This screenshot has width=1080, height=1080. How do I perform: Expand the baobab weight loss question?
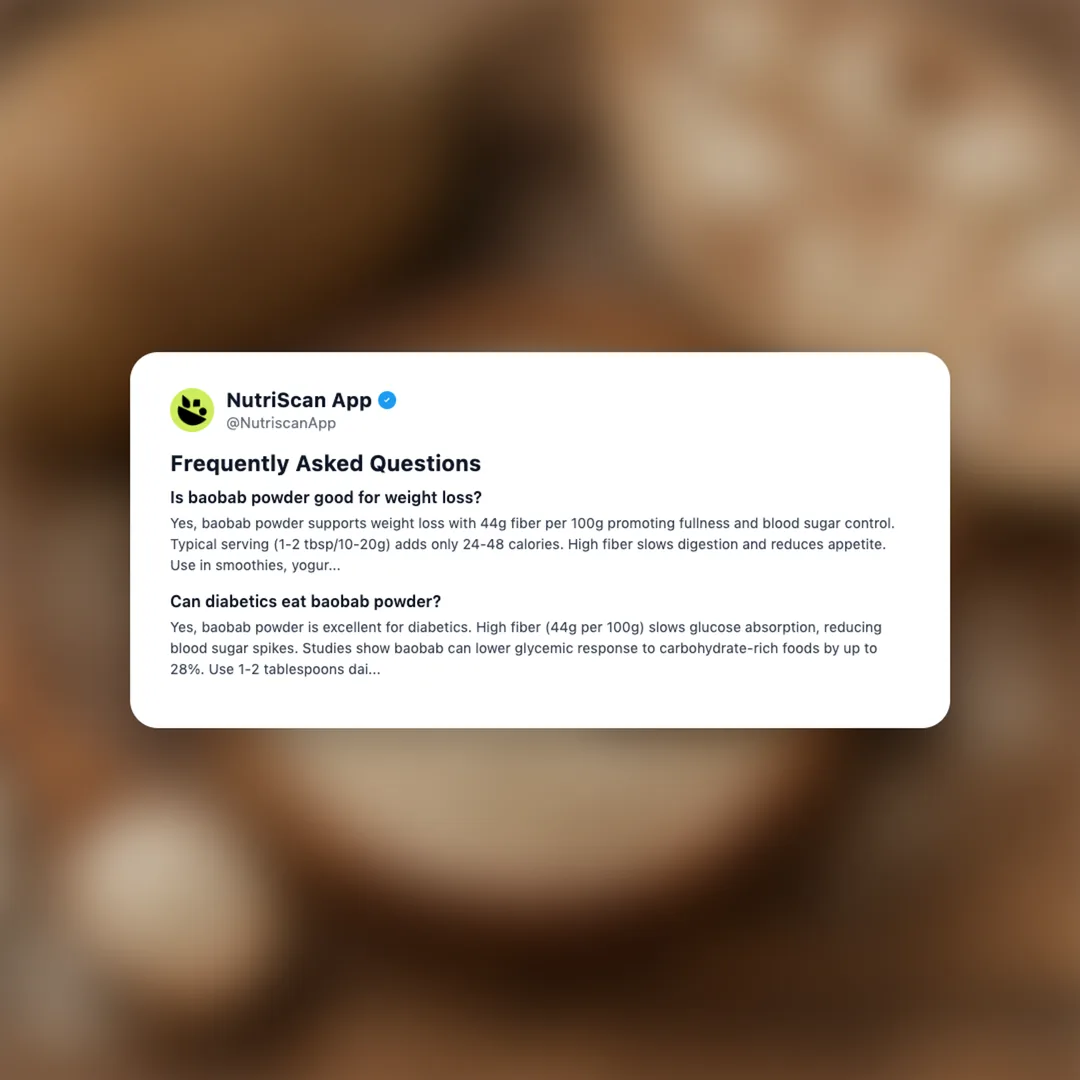(326, 497)
